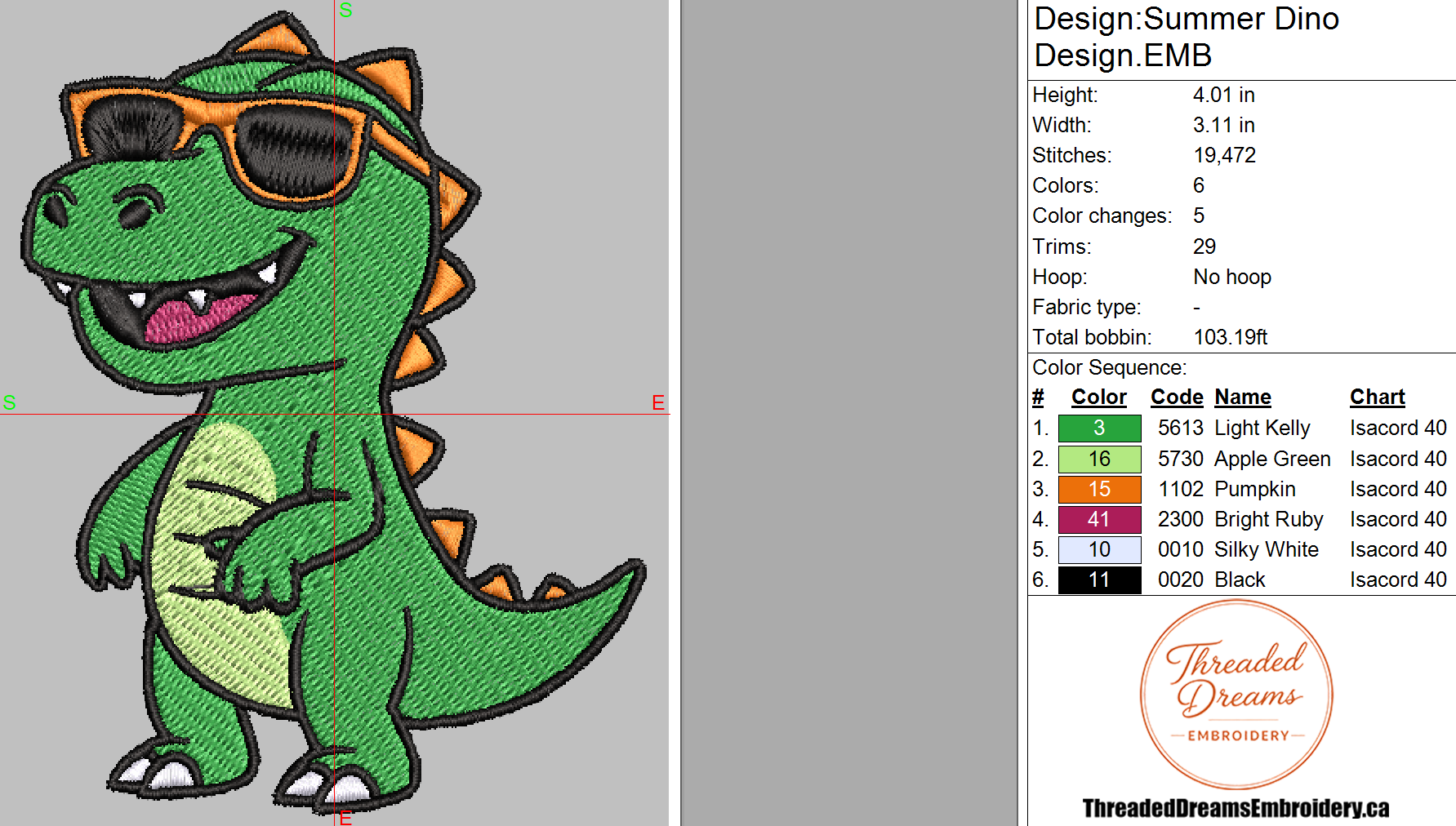Click the Light Kelly thread name
1456x826 pixels.
pos(1262,429)
